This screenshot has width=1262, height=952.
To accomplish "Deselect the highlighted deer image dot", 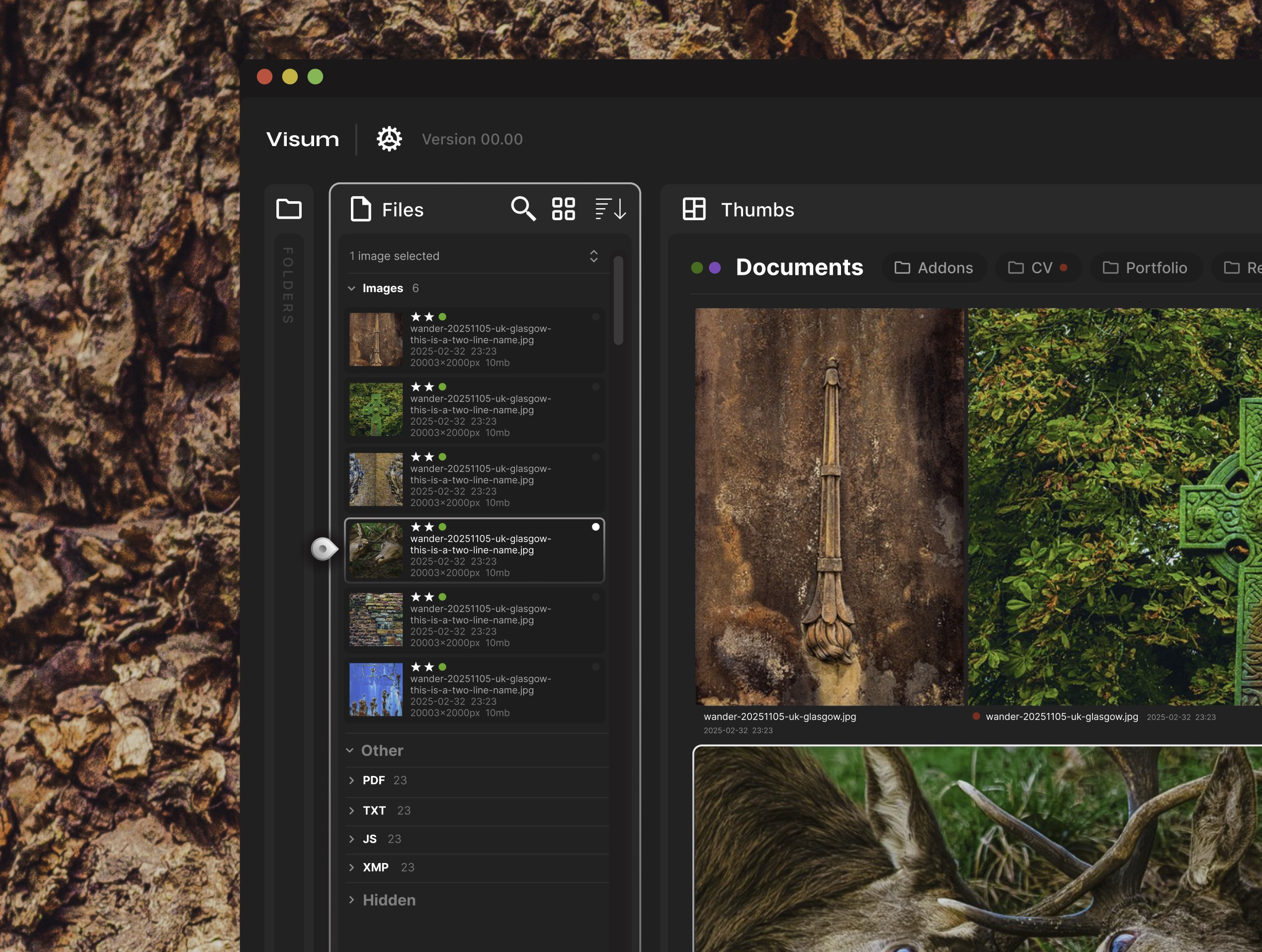I will pos(595,527).
